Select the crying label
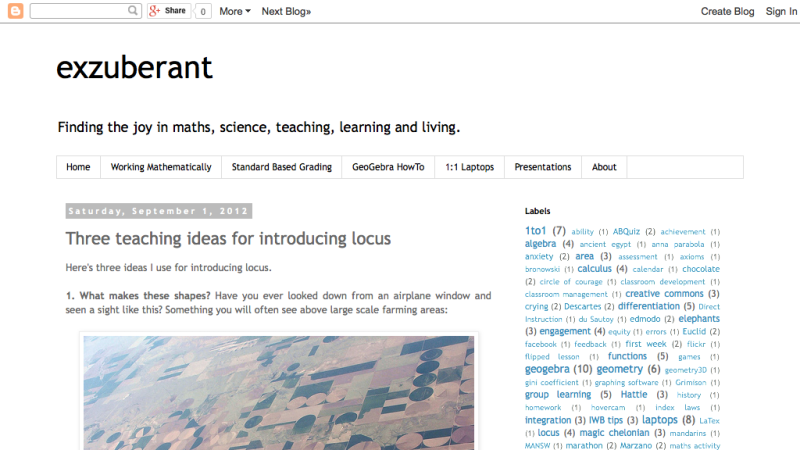Image resolution: width=800 pixels, height=450 pixels. tap(536, 307)
